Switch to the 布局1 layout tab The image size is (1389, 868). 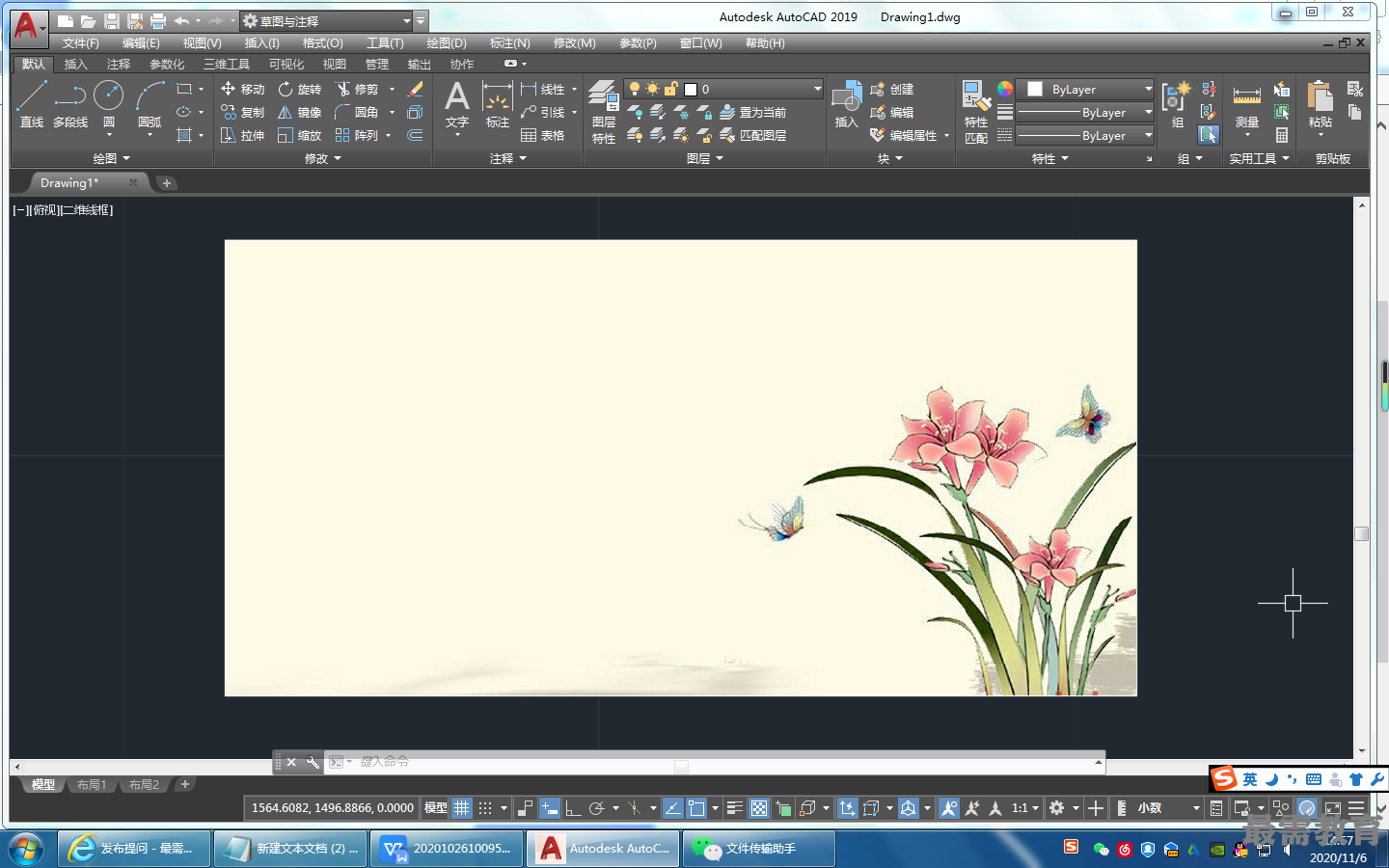click(x=92, y=785)
